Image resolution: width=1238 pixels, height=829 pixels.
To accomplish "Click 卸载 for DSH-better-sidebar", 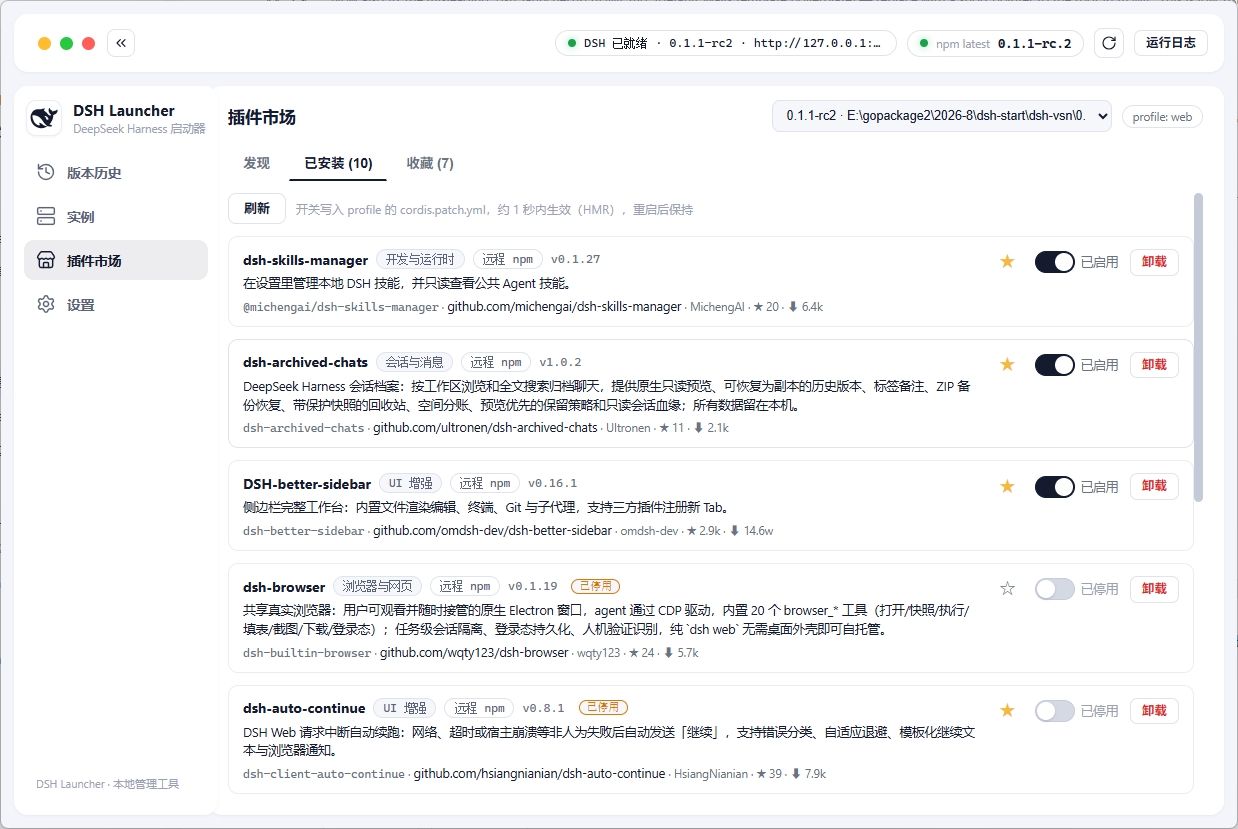I will pos(1154,487).
